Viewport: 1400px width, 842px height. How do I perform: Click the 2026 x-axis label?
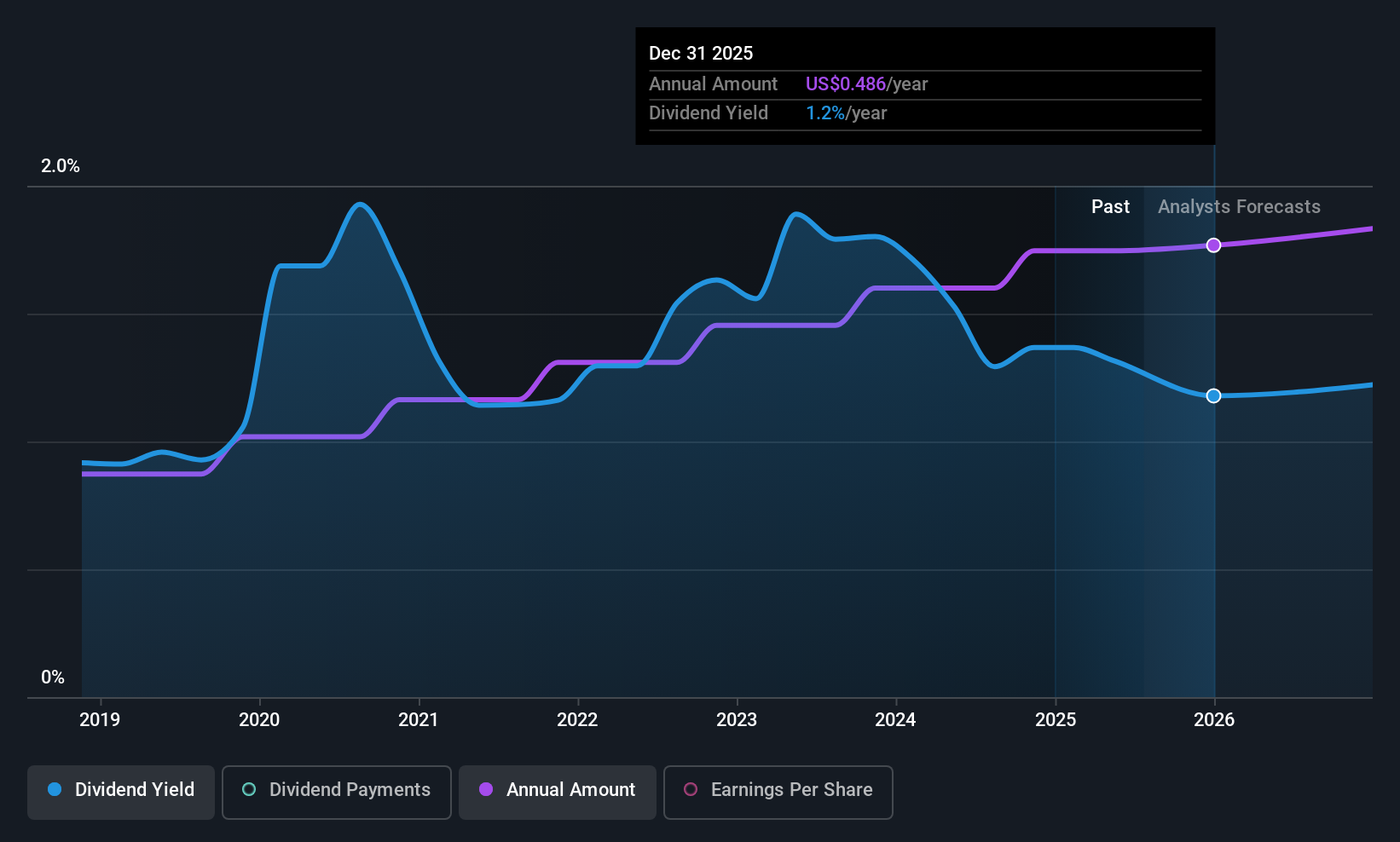click(x=1214, y=720)
